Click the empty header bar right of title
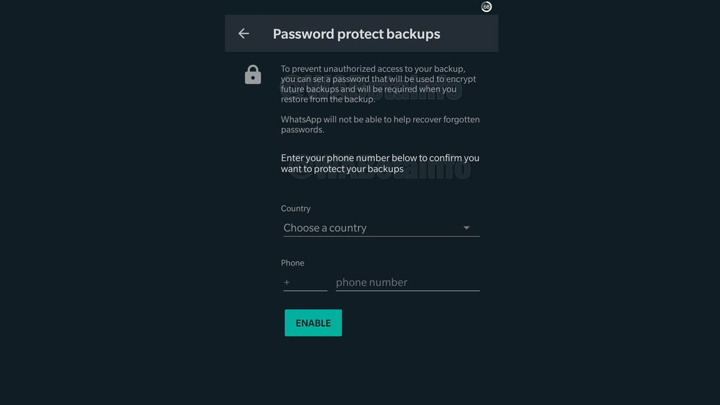The image size is (720, 405). pos(470,34)
